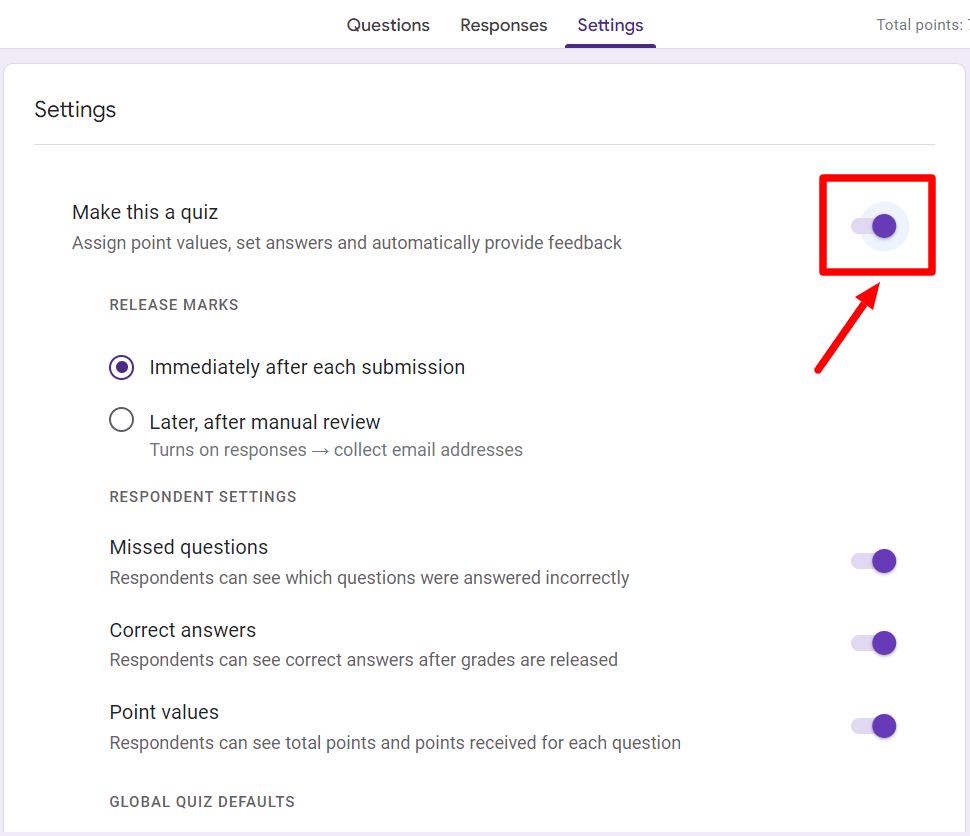Click the collect email addresses hint text
The width and height of the screenshot is (970, 836).
tap(428, 450)
